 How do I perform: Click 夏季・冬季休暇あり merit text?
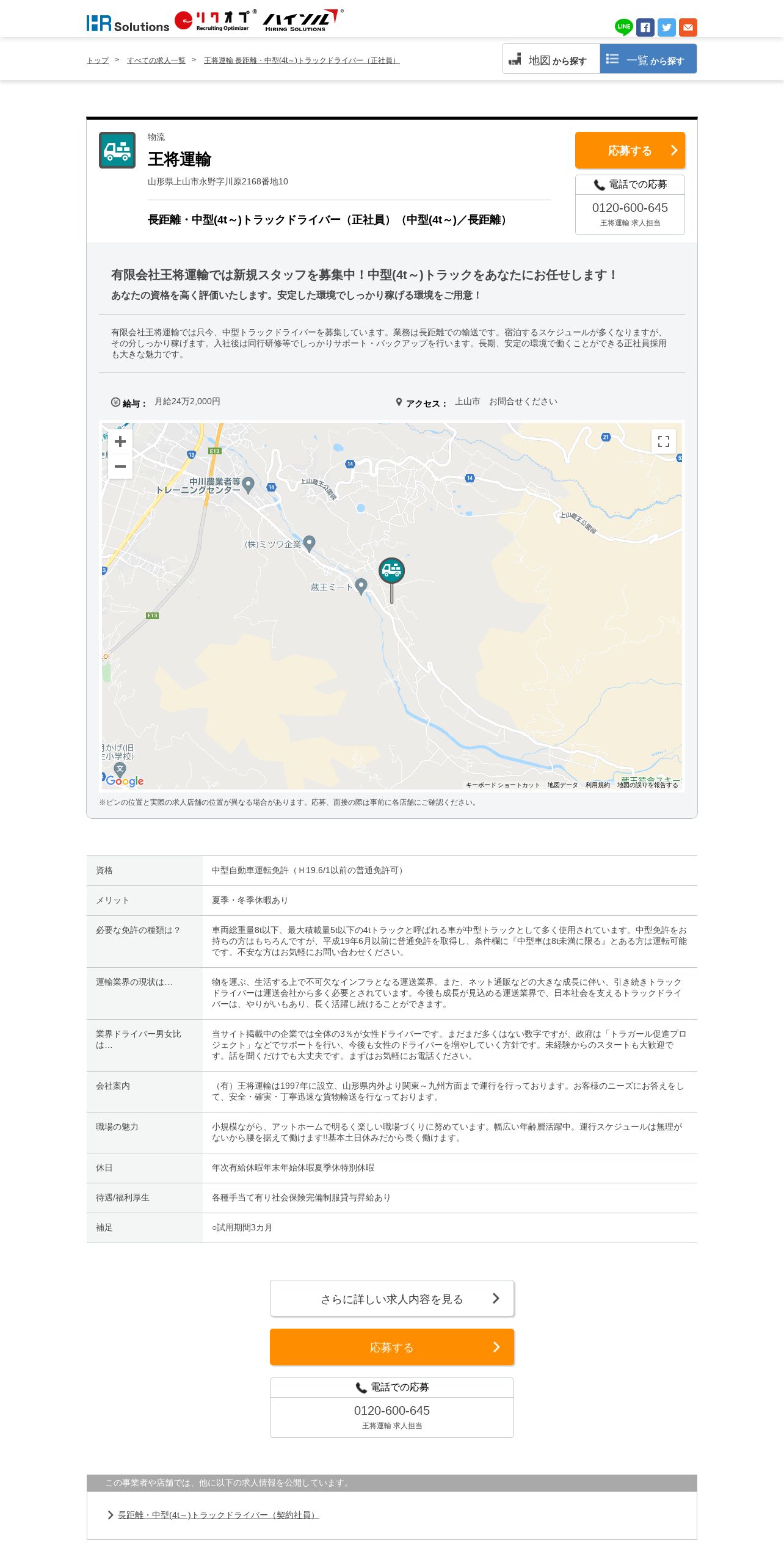coord(250,900)
